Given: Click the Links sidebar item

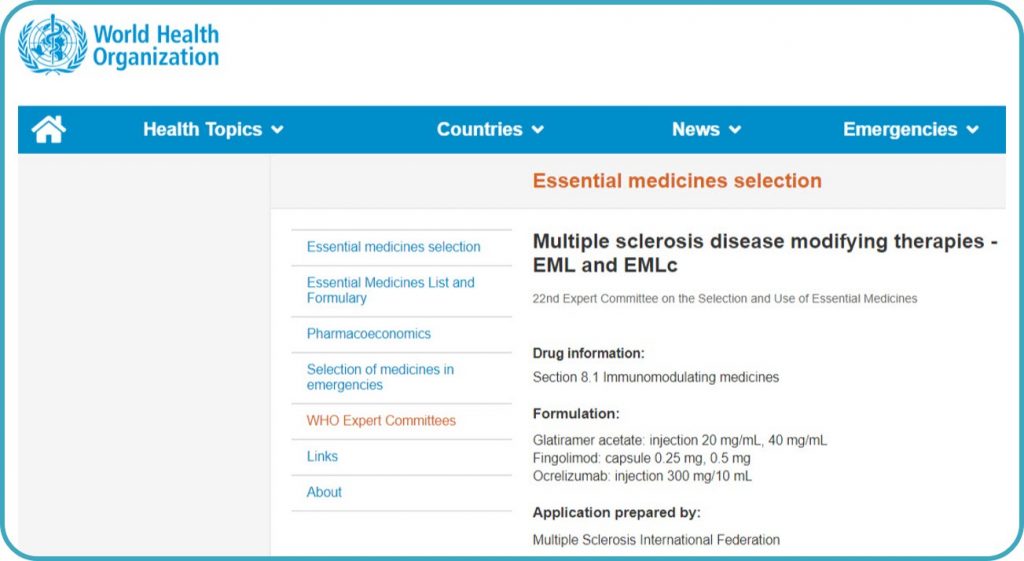Looking at the screenshot, I should coord(322,457).
